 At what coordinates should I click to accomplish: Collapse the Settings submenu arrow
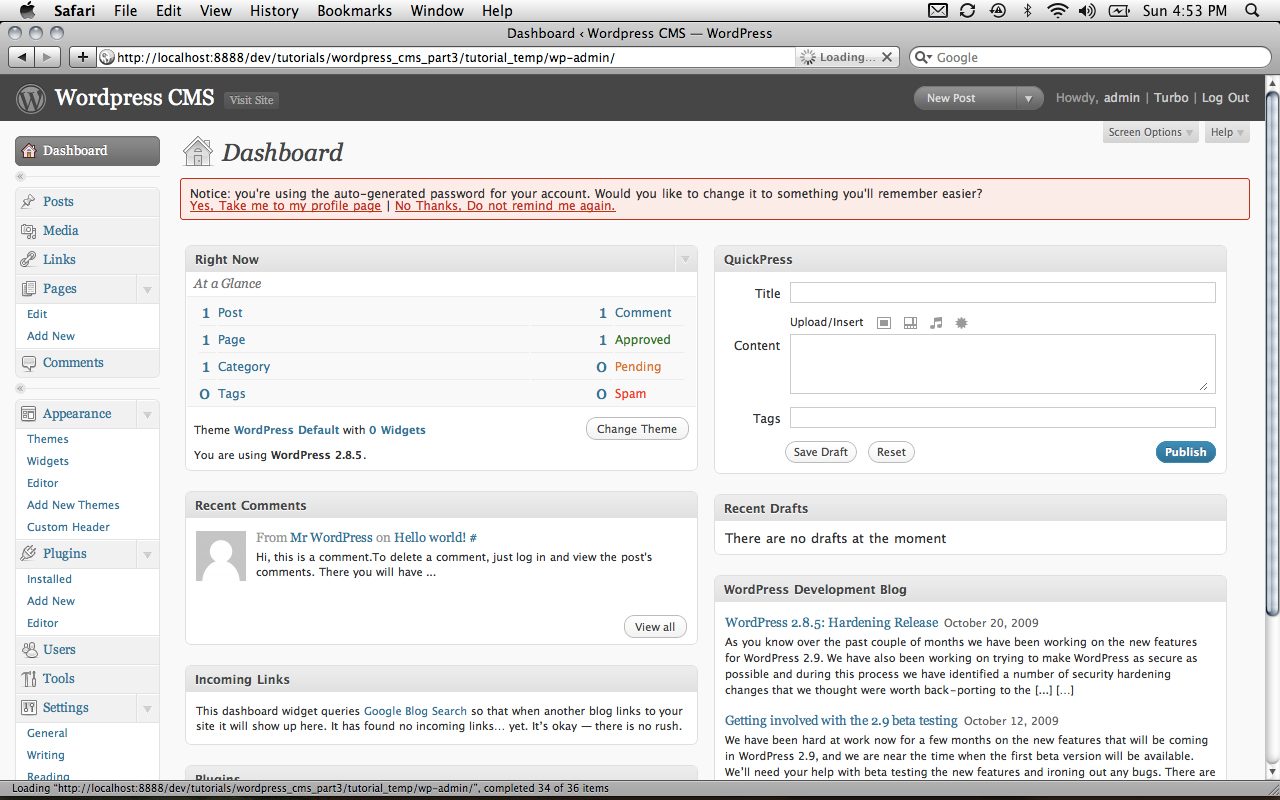(x=147, y=708)
